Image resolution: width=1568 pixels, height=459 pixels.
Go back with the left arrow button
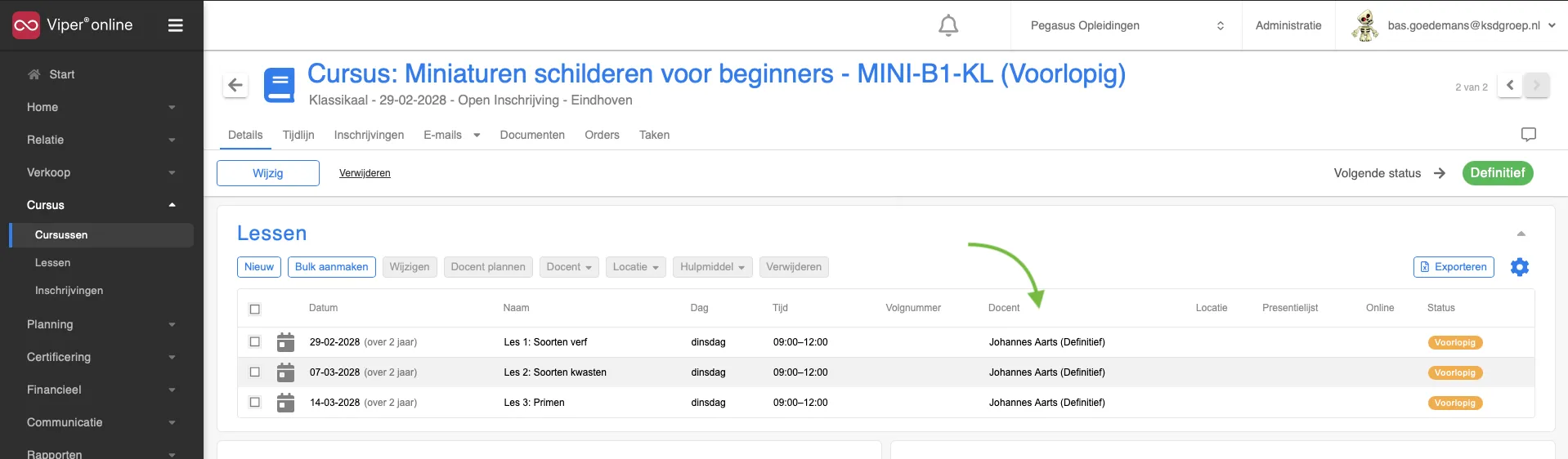pyautogui.click(x=235, y=85)
